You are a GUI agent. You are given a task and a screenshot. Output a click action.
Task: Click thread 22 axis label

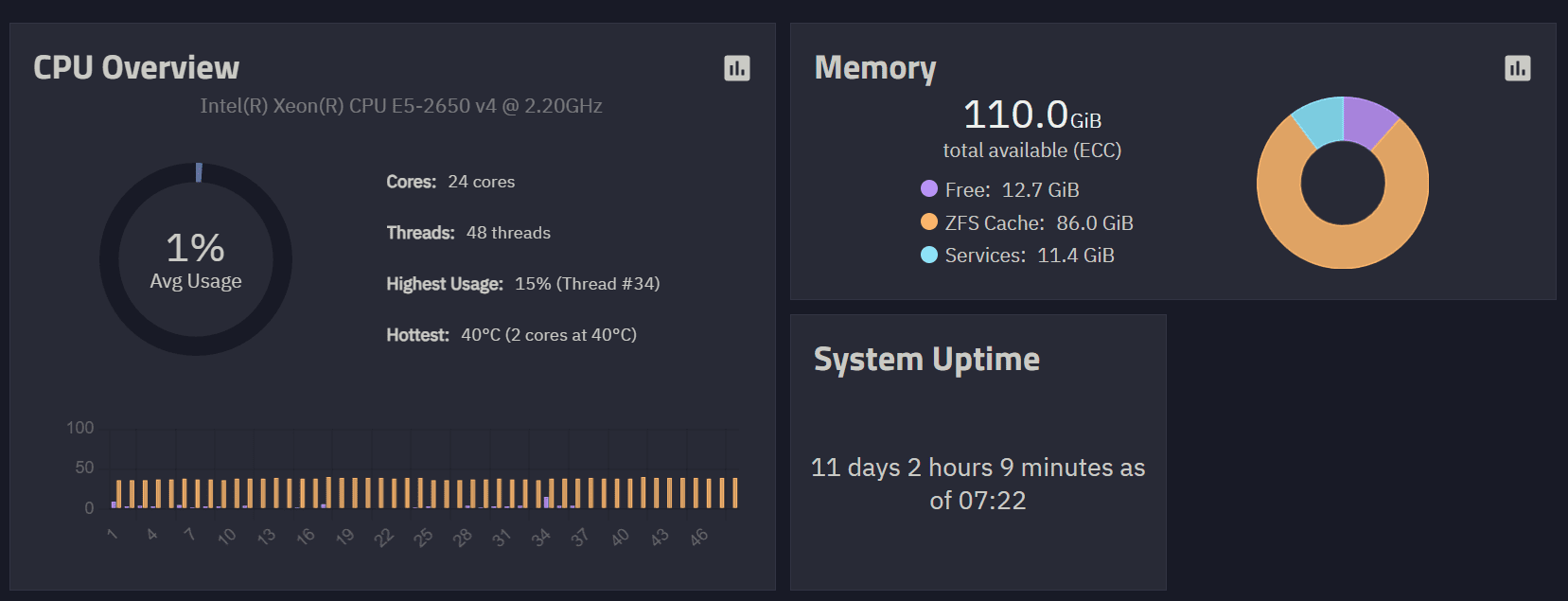pos(383,538)
